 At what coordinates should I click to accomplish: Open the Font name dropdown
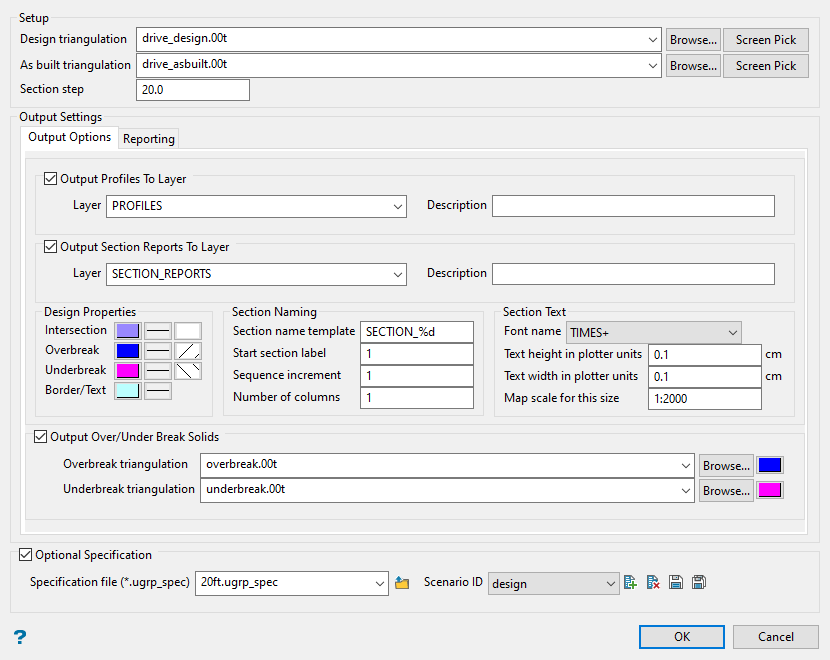[x=732, y=332]
